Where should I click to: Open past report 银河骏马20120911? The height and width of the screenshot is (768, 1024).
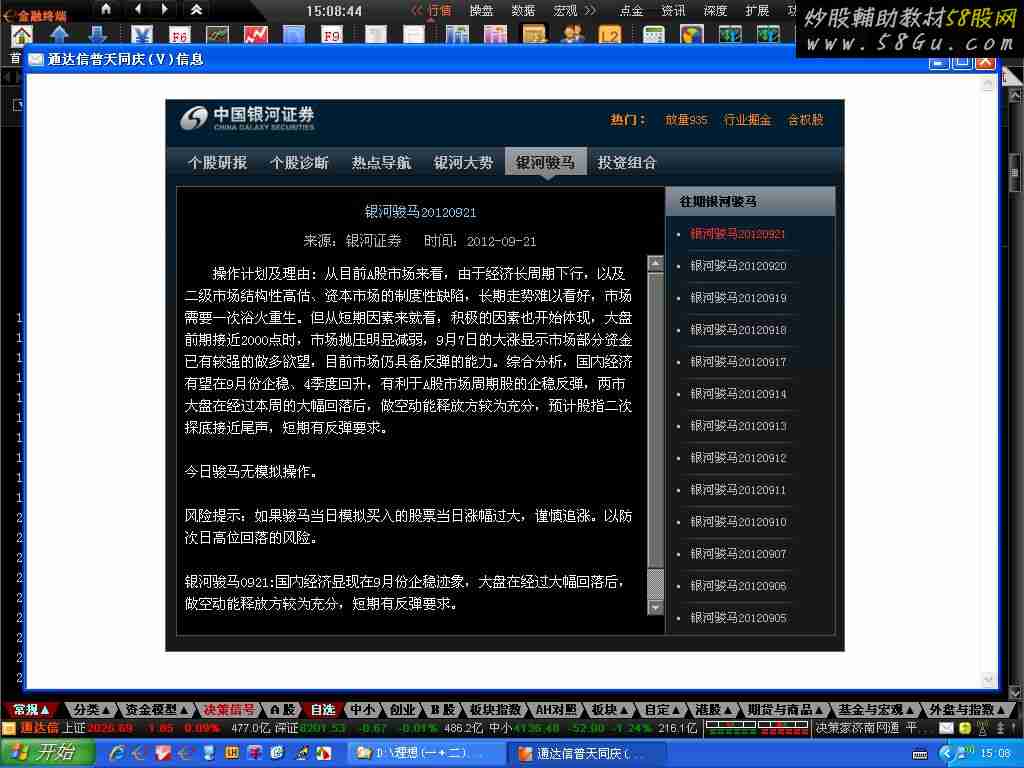point(738,490)
